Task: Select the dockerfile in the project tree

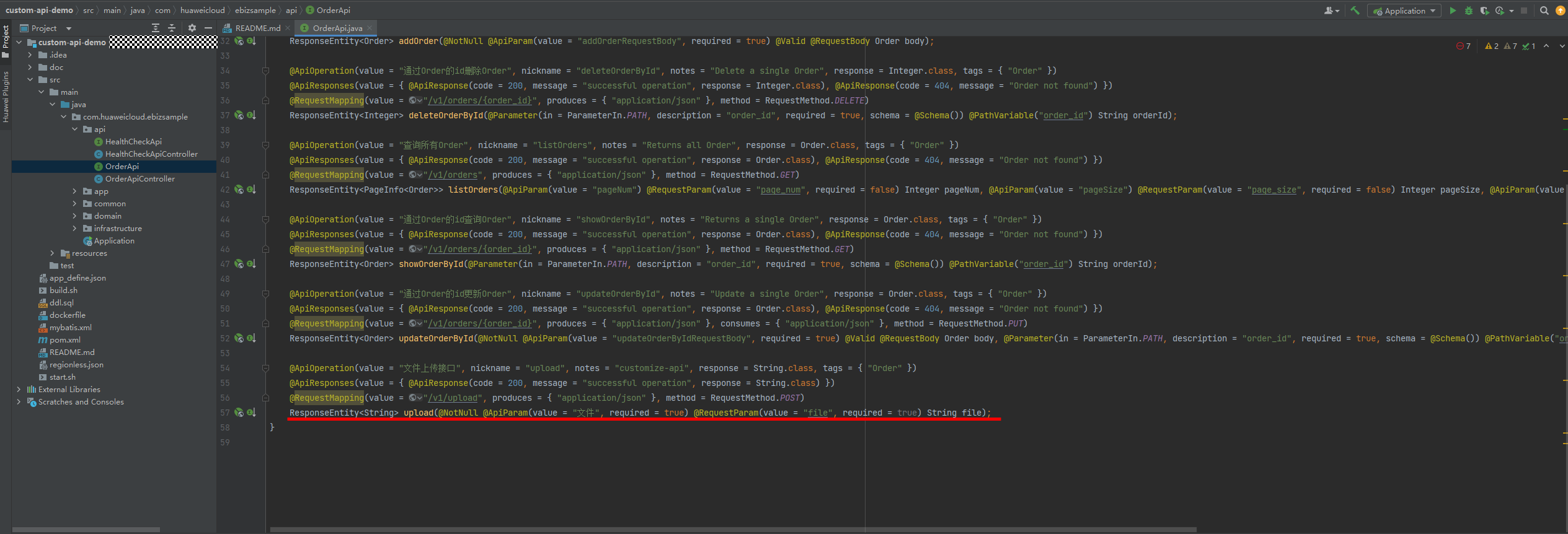Action: [x=68, y=315]
